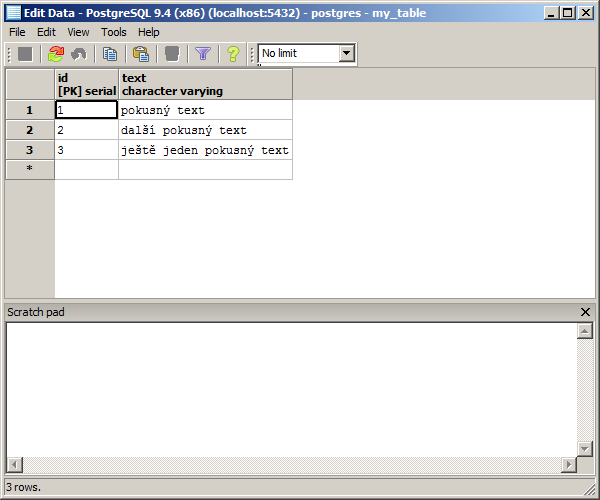Click cell containing 'ještě jeden pokusný text'
Image resolution: width=600 pixels, height=500 pixels.
click(x=205, y=150)
